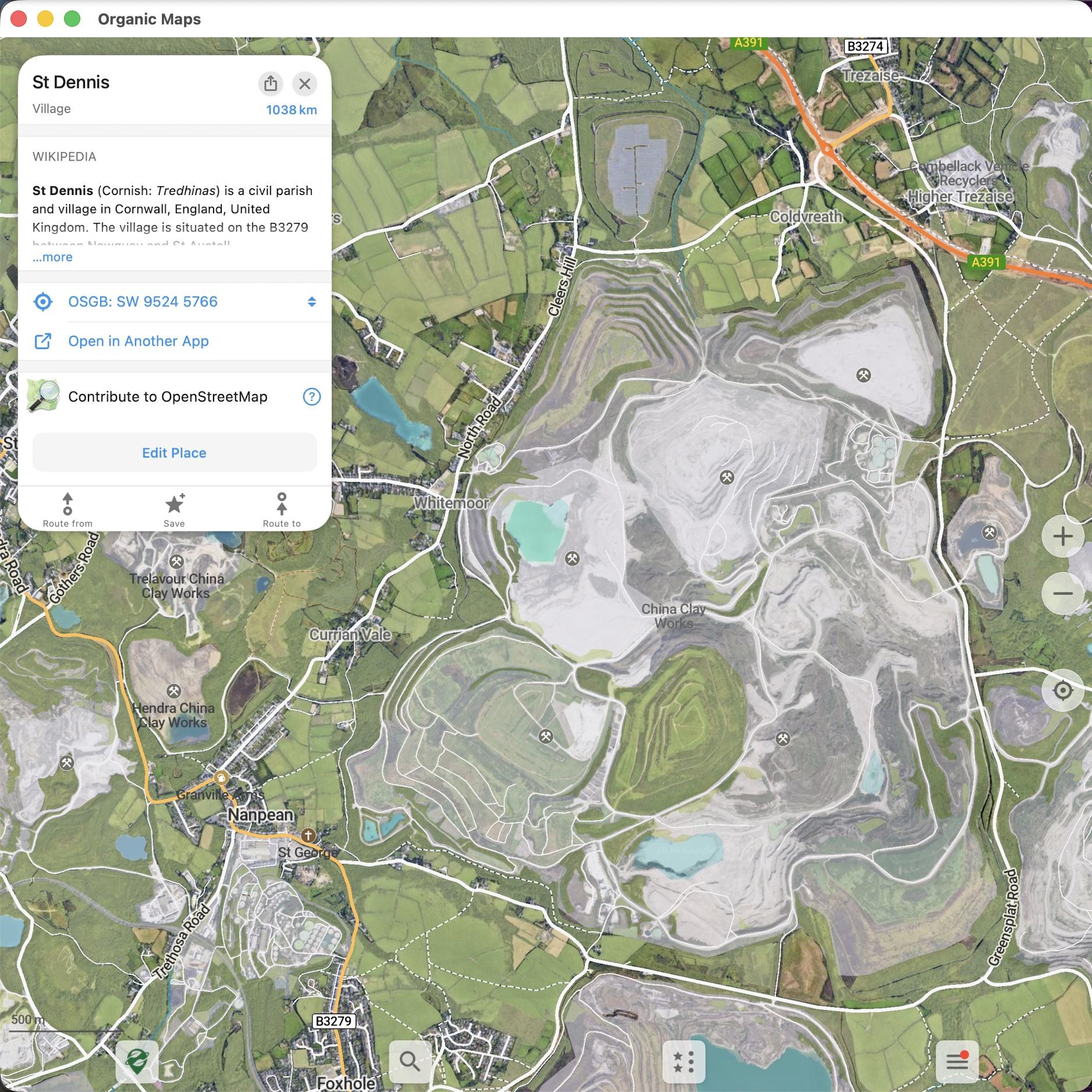
Task: Set Route to this place
Action: tap(282, 510)
